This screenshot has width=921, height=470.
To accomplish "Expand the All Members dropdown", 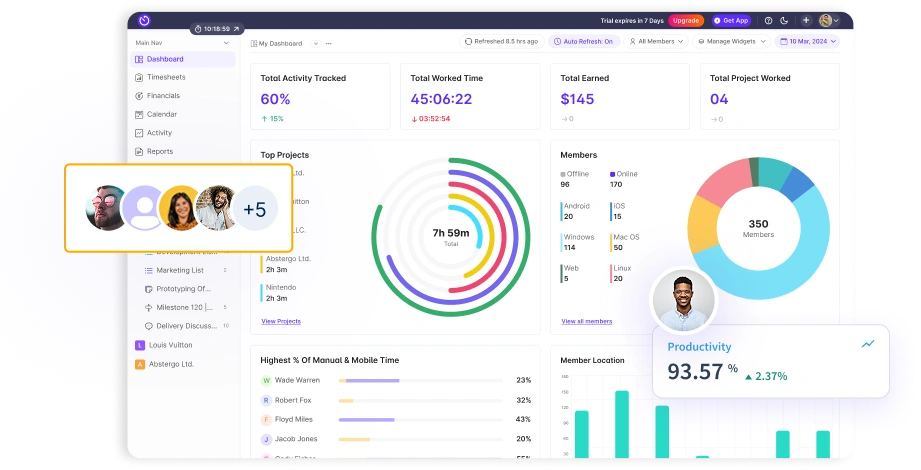I will click(657, 42).
